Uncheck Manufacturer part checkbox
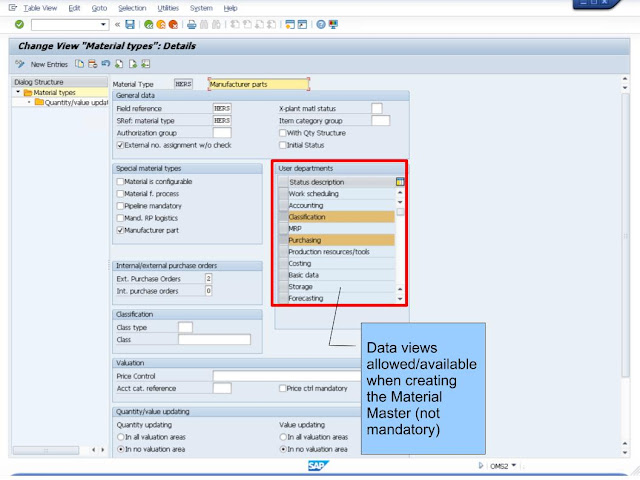Screen dimensions: 640x480 click(x=120, y=231)
